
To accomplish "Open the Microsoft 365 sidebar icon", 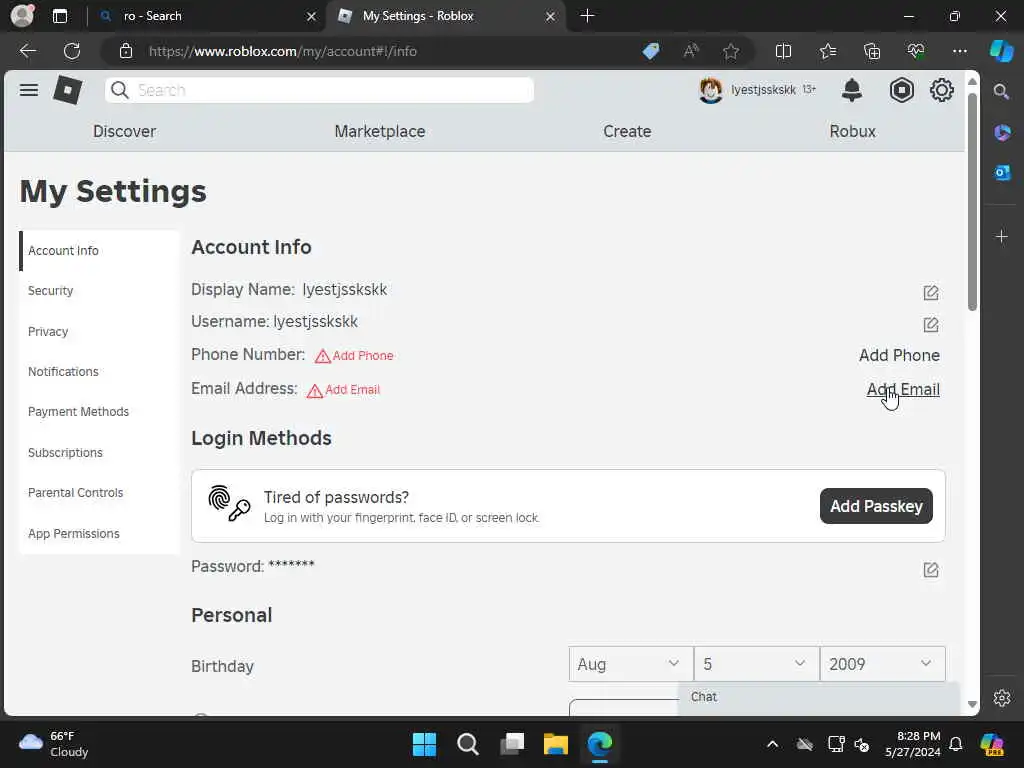I will 1002,133.
